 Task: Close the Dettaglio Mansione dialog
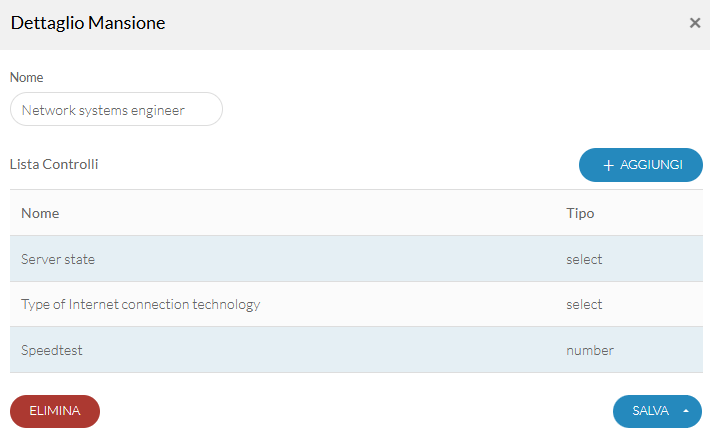[695, 23]
